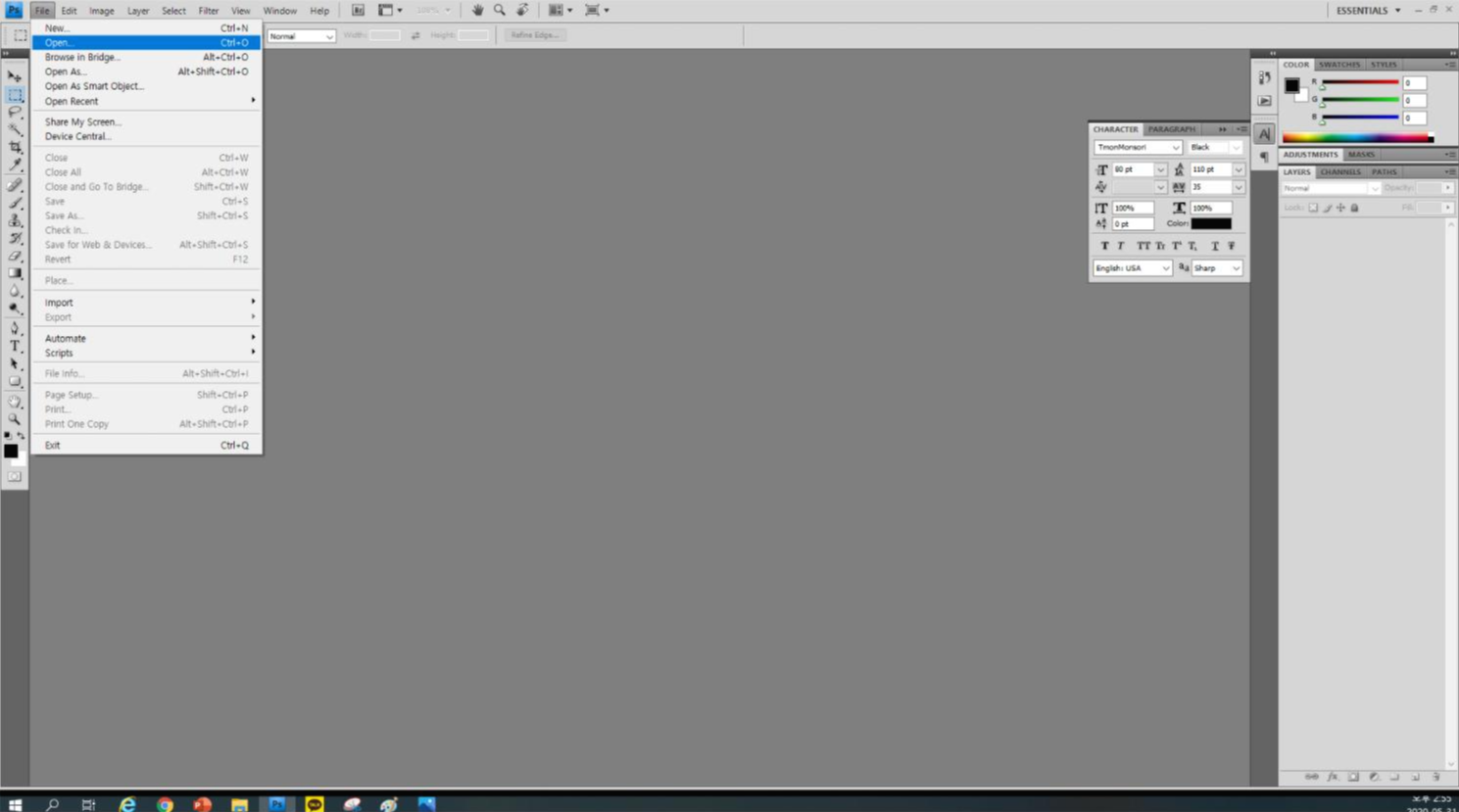The image size is (1459, 812).
Task: Click the color spectrum ramp in Color panel
Action: (1358, 137)
